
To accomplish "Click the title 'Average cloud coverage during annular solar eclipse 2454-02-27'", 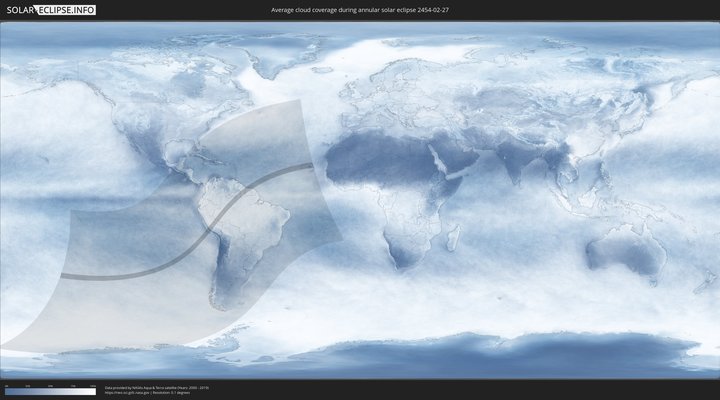I will (x=360, y=10).
